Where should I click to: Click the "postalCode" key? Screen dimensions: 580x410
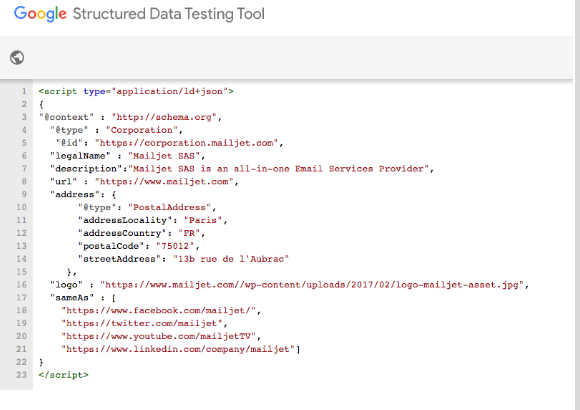pos(111,246)
